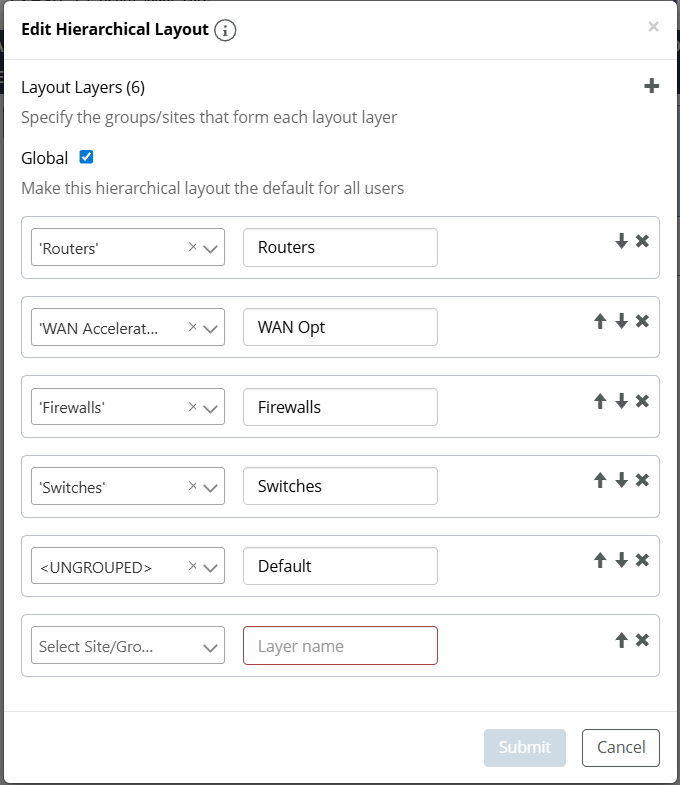The image size is (680, 785).
Task: Remove the empty last layer row
Action: coord(642,640)
